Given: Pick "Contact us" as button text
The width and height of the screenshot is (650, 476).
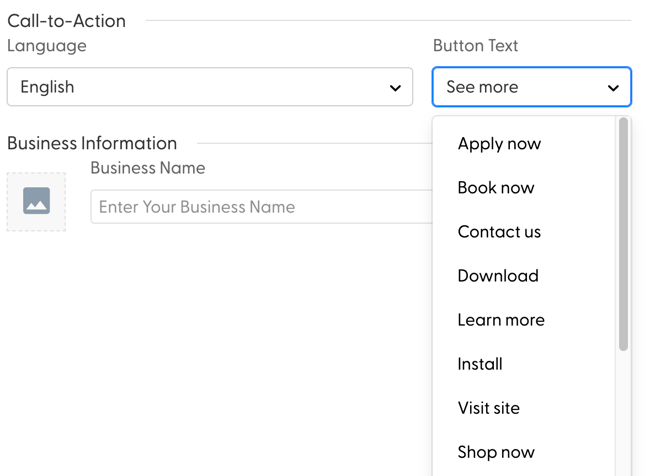Looking at the screenshot, I should [499, 232].
